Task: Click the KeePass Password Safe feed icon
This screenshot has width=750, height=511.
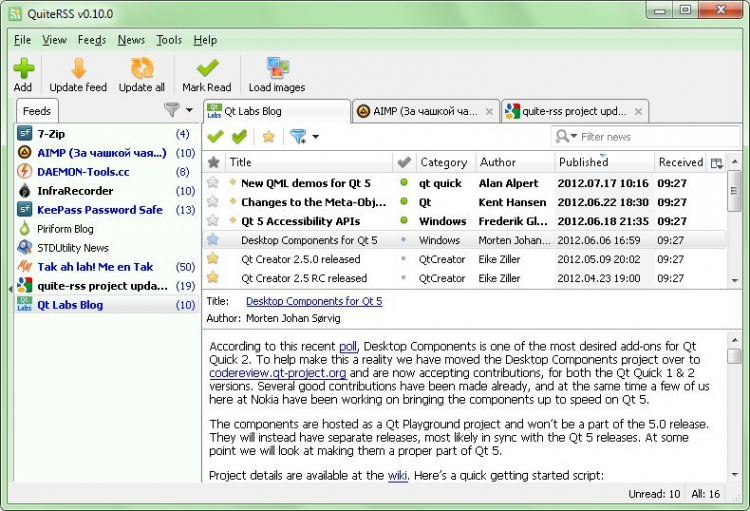Action: pyautogui.click(x=24, y=209)
